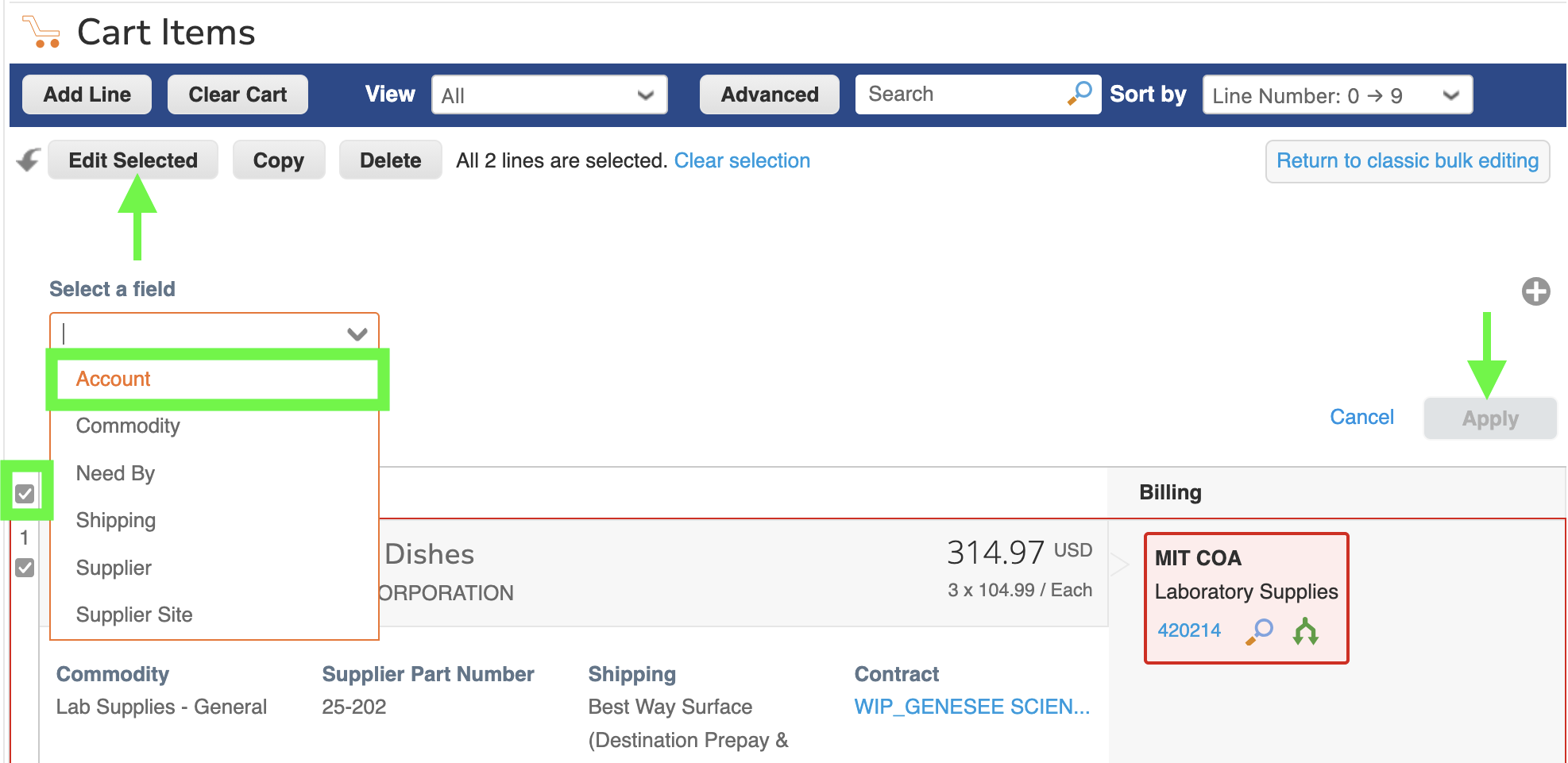
Task: Click the search magnifier icon in toolbar
Action: click(x=1079, y=94)
